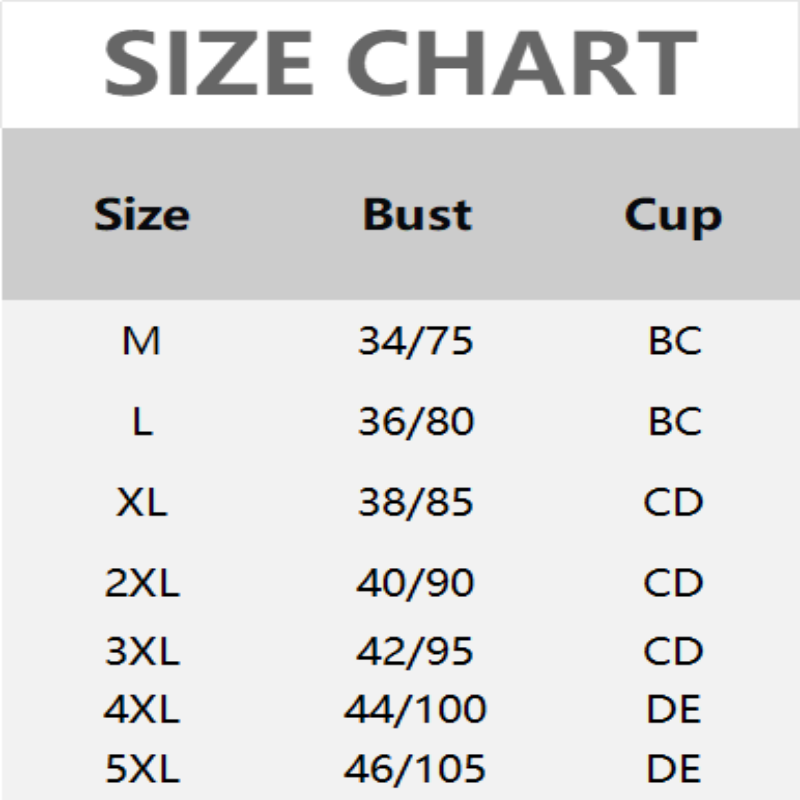
Task: Click the DE cup in the 5XL row
Action: click(675, 769)
